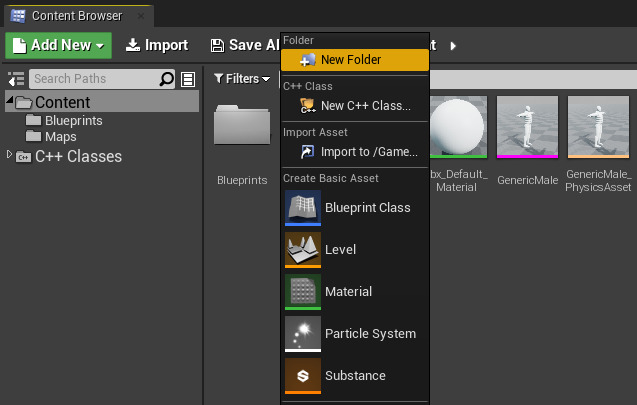Create a new Level asset
This screenshot has height=405, width=637.
pos(355,249)
